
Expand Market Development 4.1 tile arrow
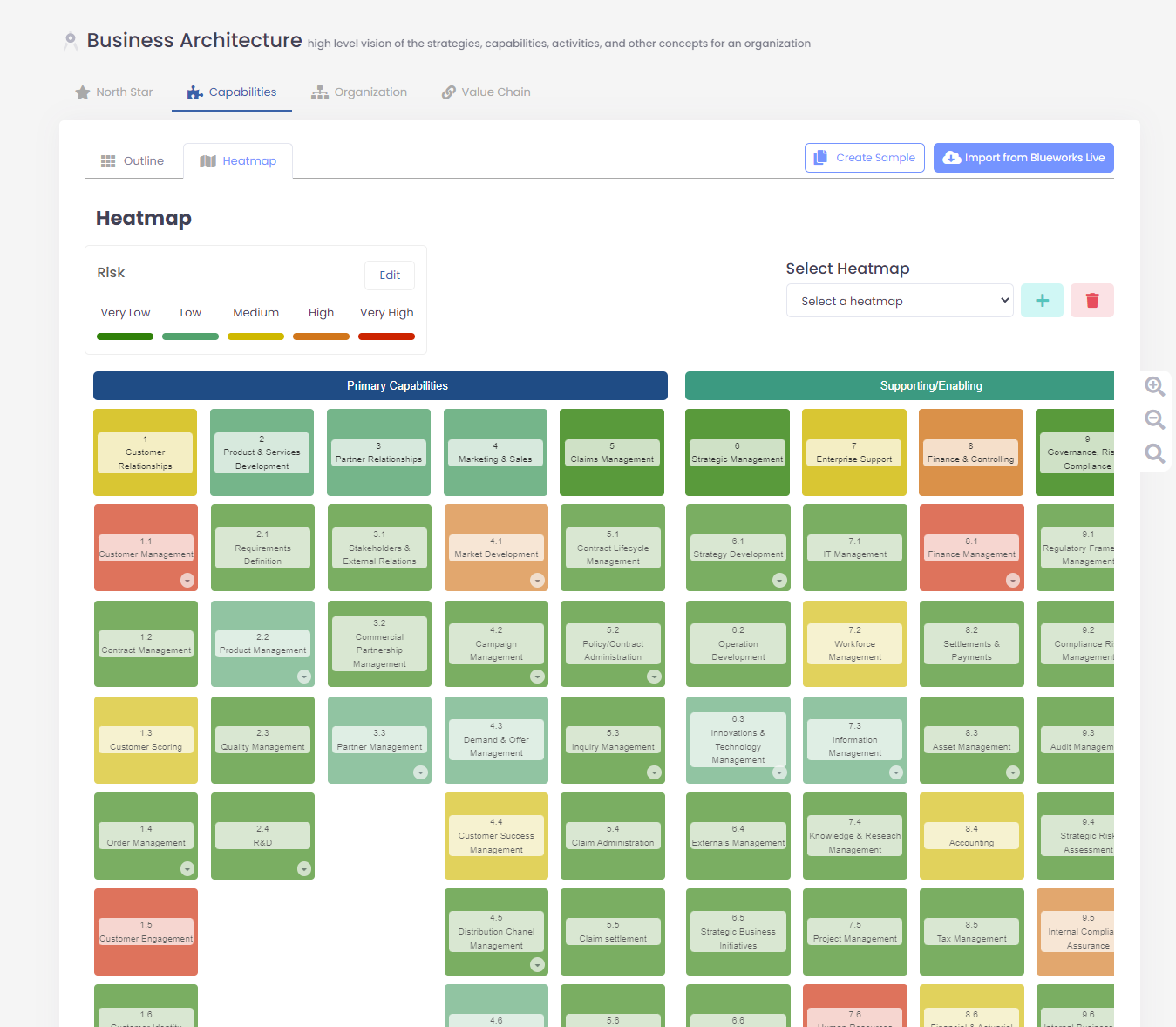(x=537, y=581)
